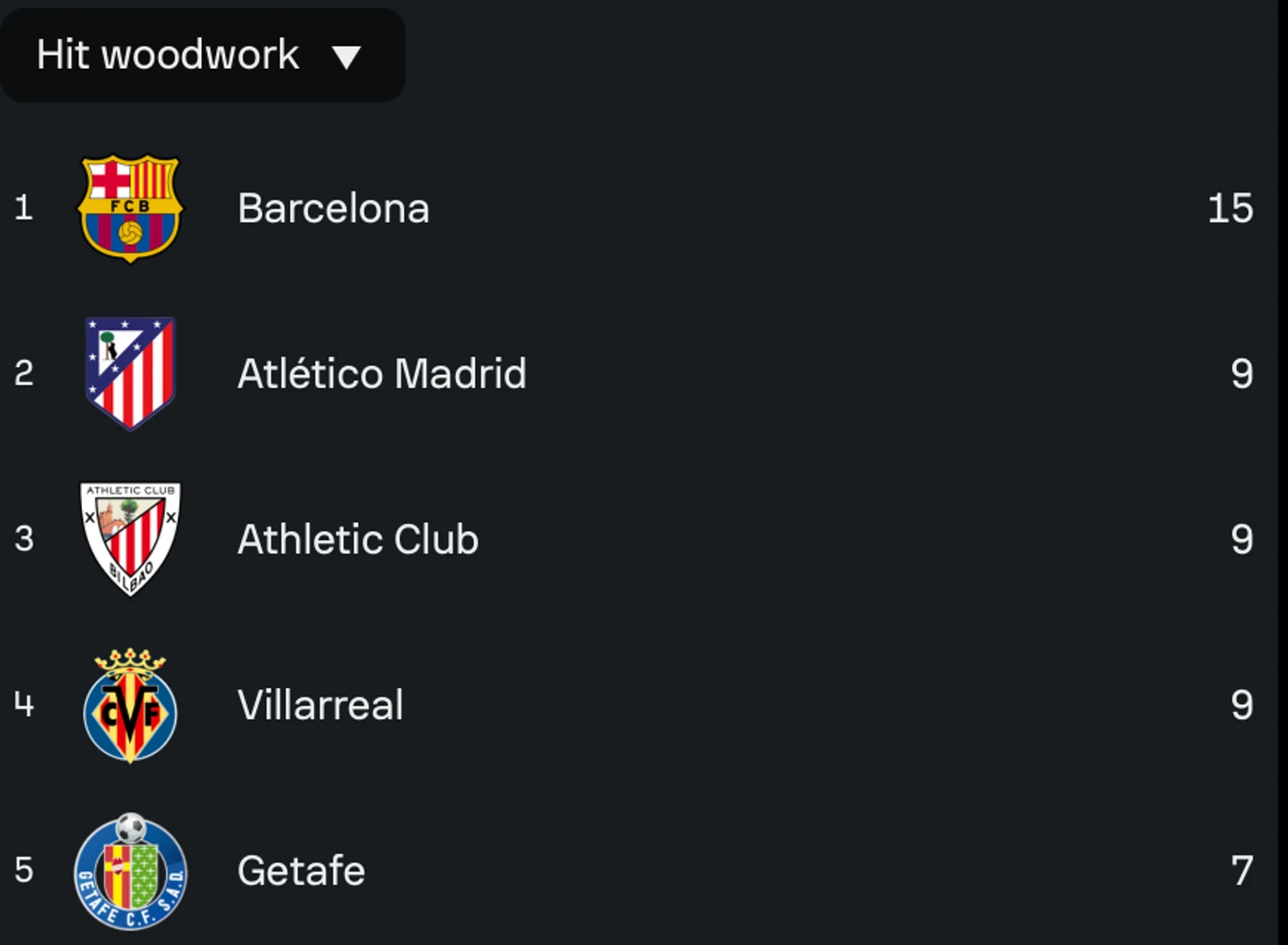Image resolution: width=1288 pixels, height=945 pixels.
Task: Open the Atlético Madrid team link
Action: tap(382, 374)
